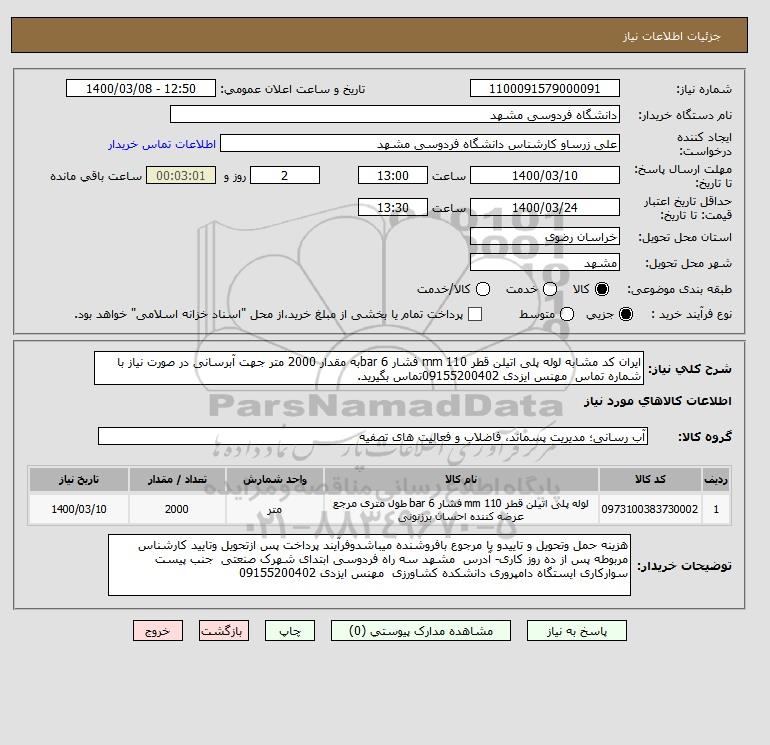770x745 pixels.
Task: Click the unit cell متر
Action: pyautogui.click(x=275, y=509)
